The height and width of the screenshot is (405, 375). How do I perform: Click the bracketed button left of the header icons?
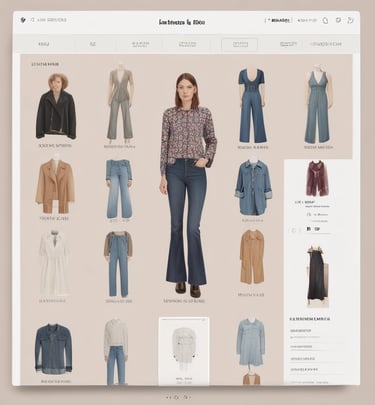278,20
